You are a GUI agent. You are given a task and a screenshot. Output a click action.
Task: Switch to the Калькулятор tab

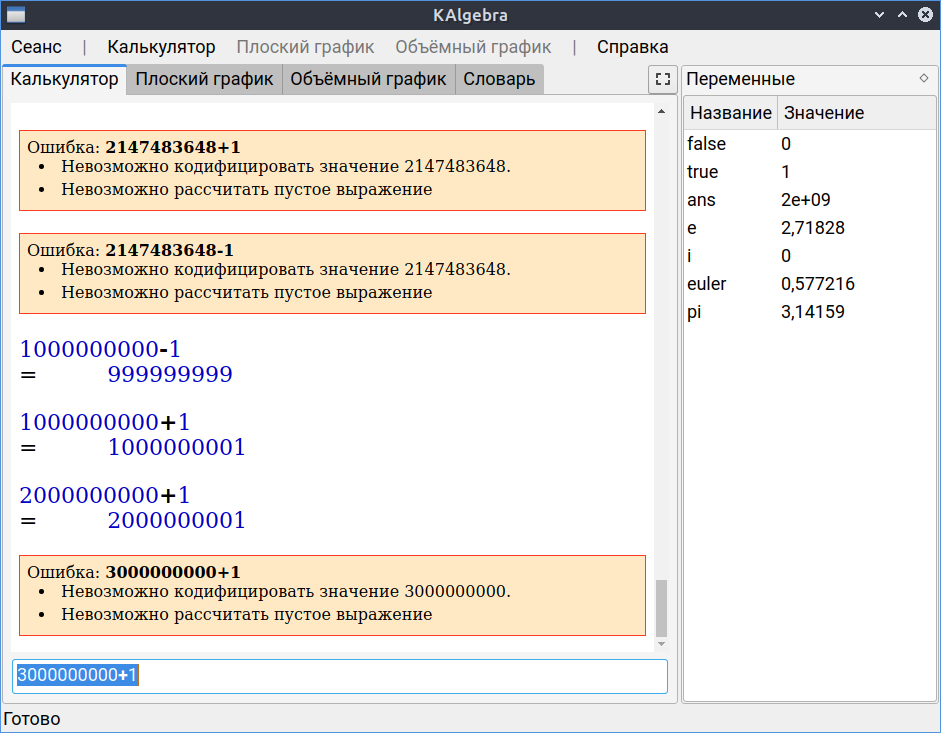point(64,79)
